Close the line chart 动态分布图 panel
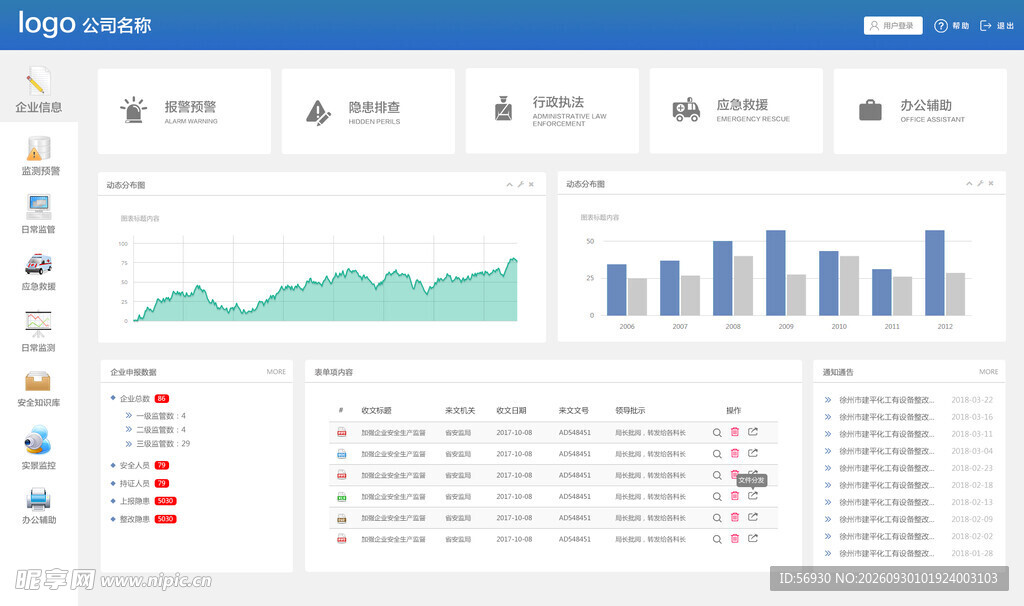 point(532,185)
